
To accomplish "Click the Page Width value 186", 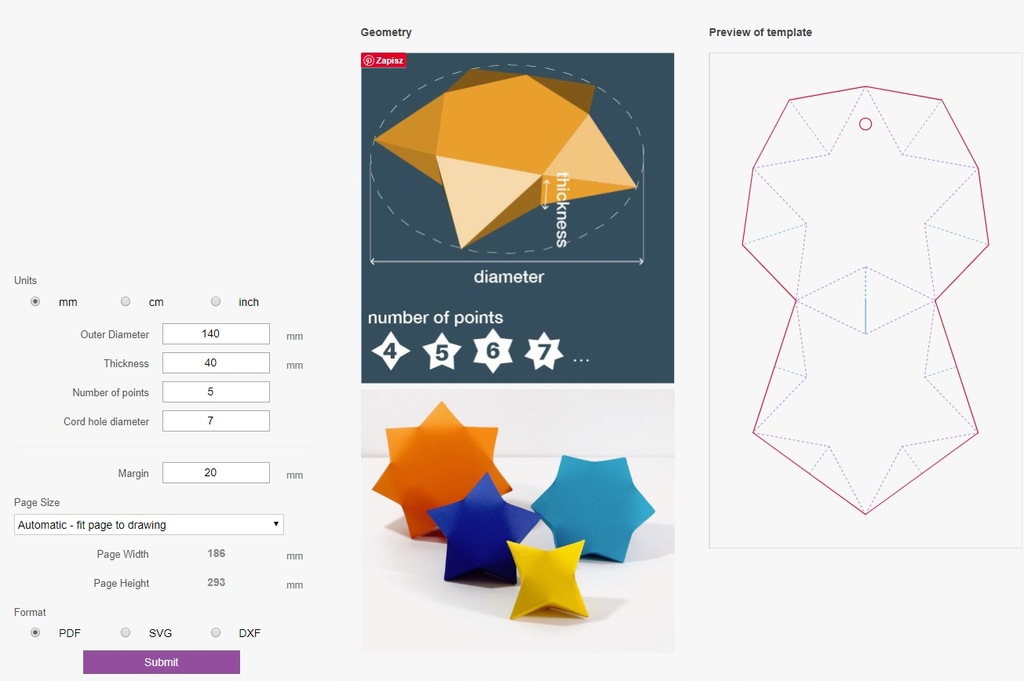I will tap(216, 554).
